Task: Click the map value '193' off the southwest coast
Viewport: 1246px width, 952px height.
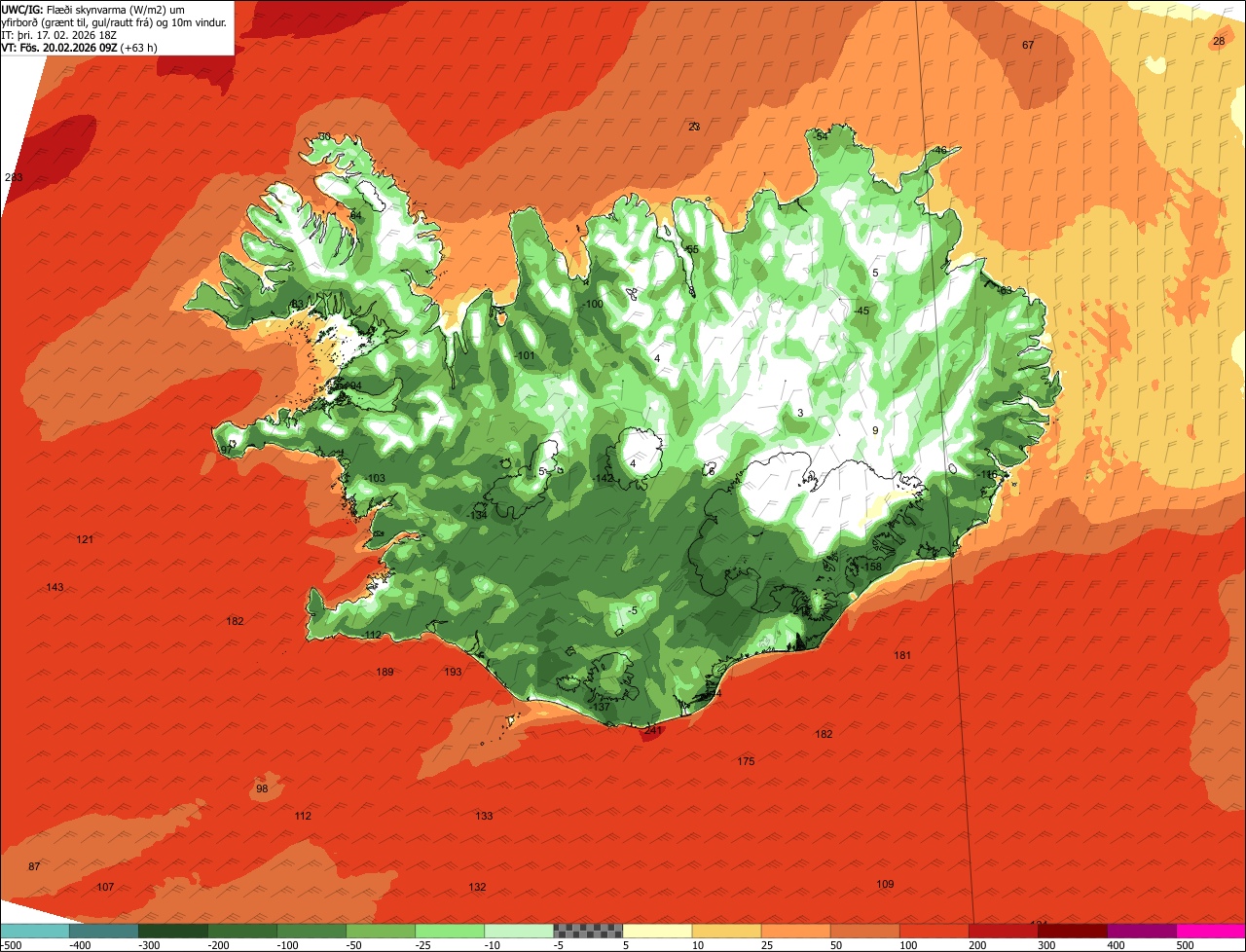Action: click(453, 672)
